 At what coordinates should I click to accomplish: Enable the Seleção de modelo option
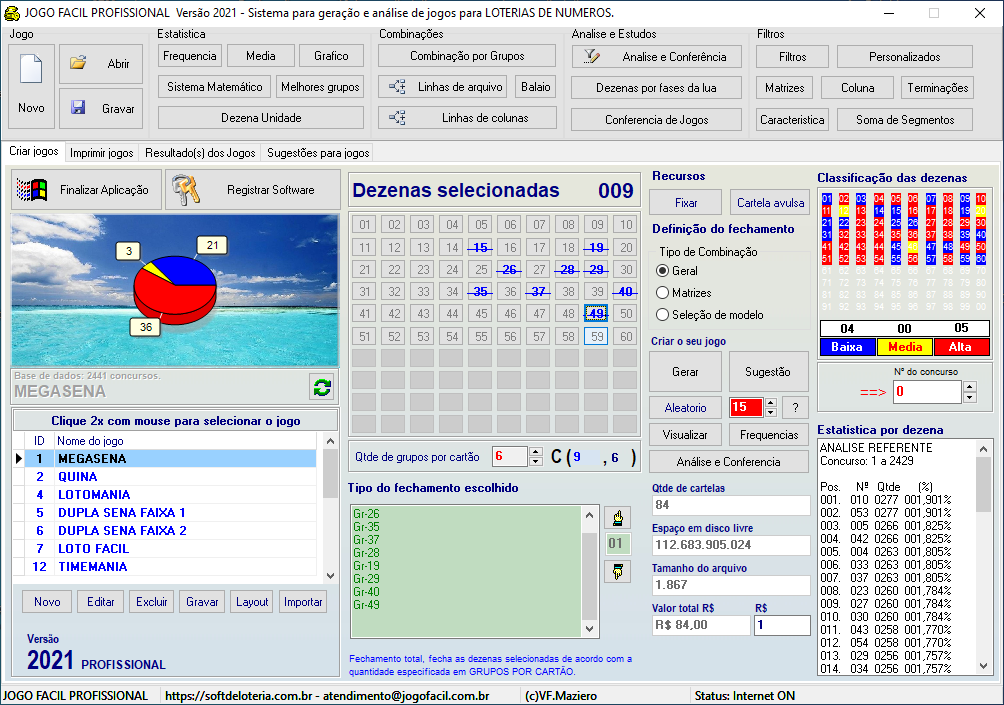coord(662,315)
